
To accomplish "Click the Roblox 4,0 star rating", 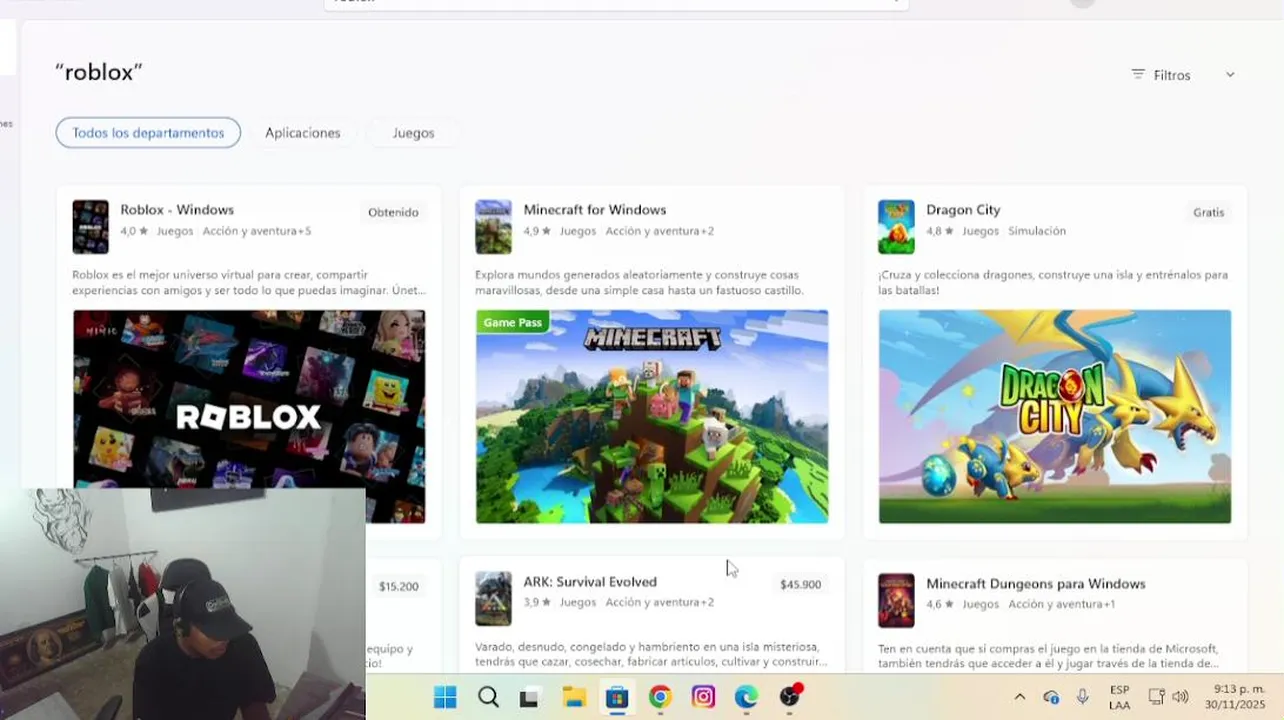I will click(134, 231).
